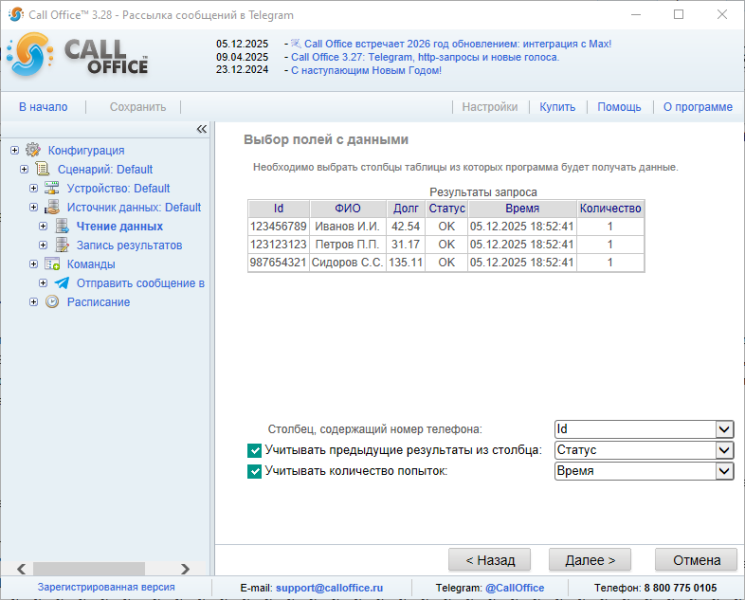
Task: Click the Id column header
Action: click(x=279, y=208)
